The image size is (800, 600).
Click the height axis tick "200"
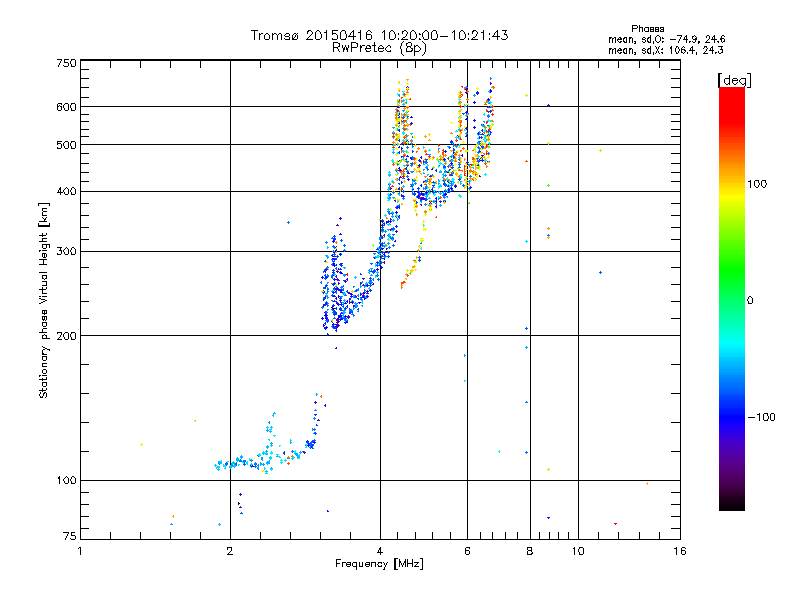point(66,336)
